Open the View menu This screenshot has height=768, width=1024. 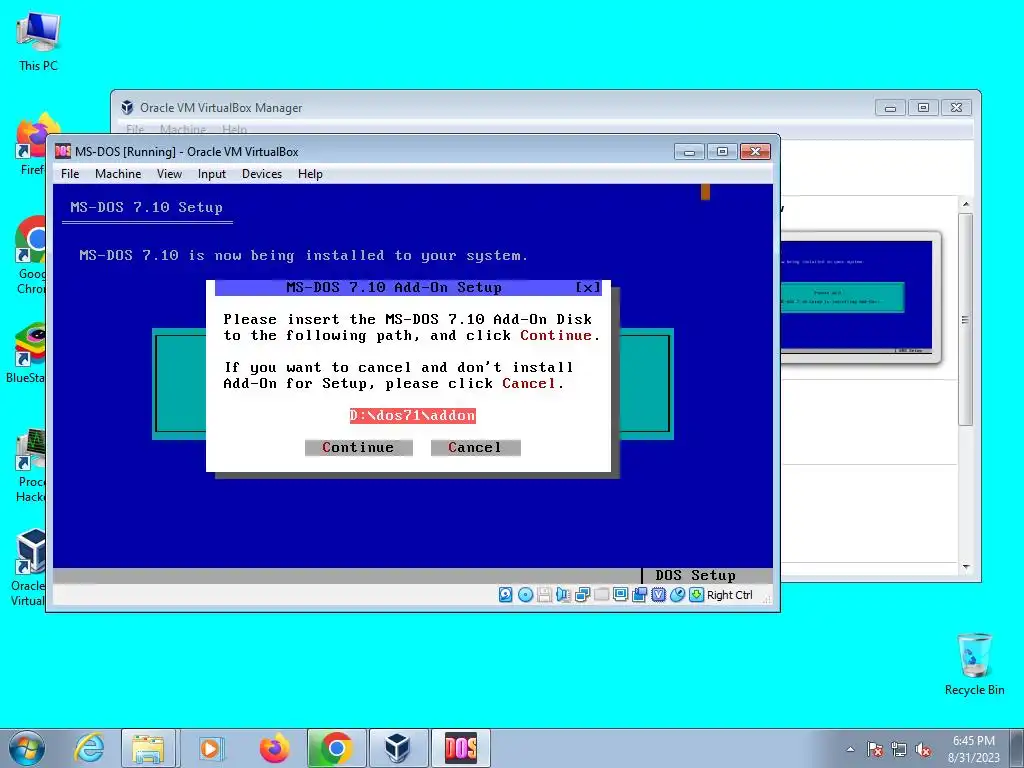(169, 174)
